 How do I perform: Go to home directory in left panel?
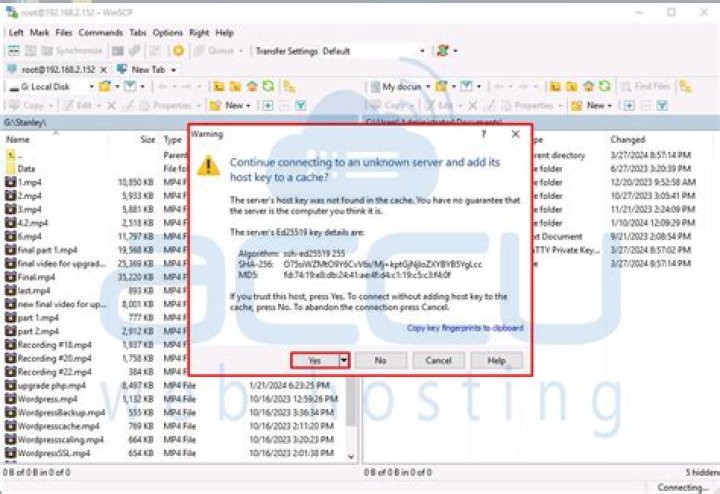click(252, 86)
